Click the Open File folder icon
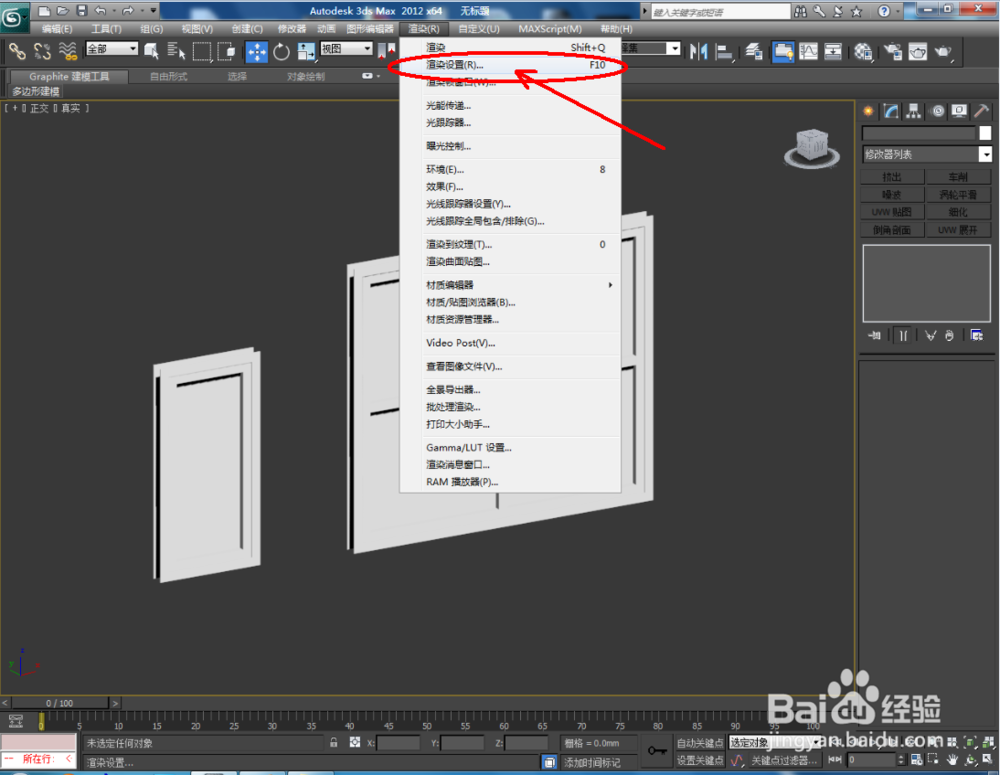1000x775 pixels. pos(62,10)
